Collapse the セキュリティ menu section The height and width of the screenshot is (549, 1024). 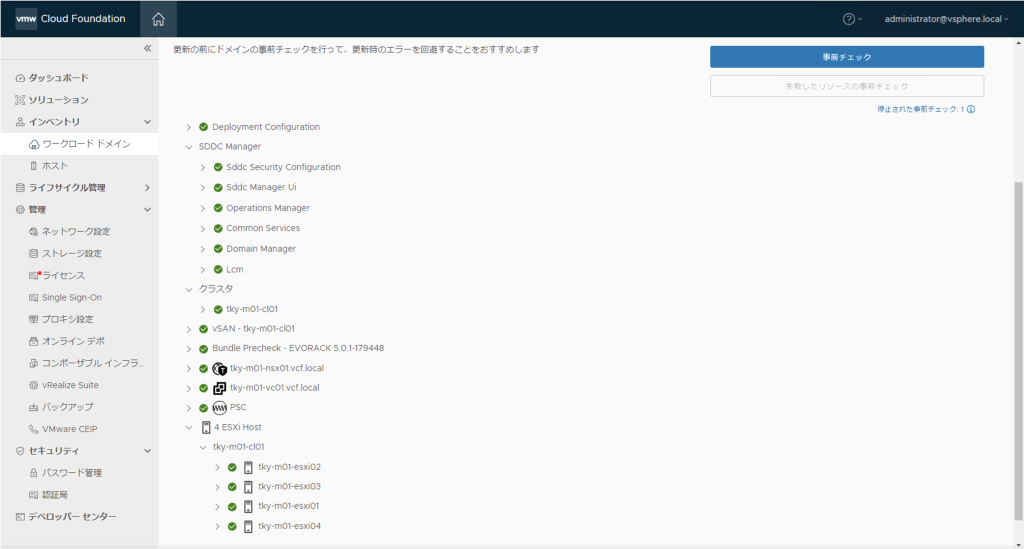[x=148, y=451]
